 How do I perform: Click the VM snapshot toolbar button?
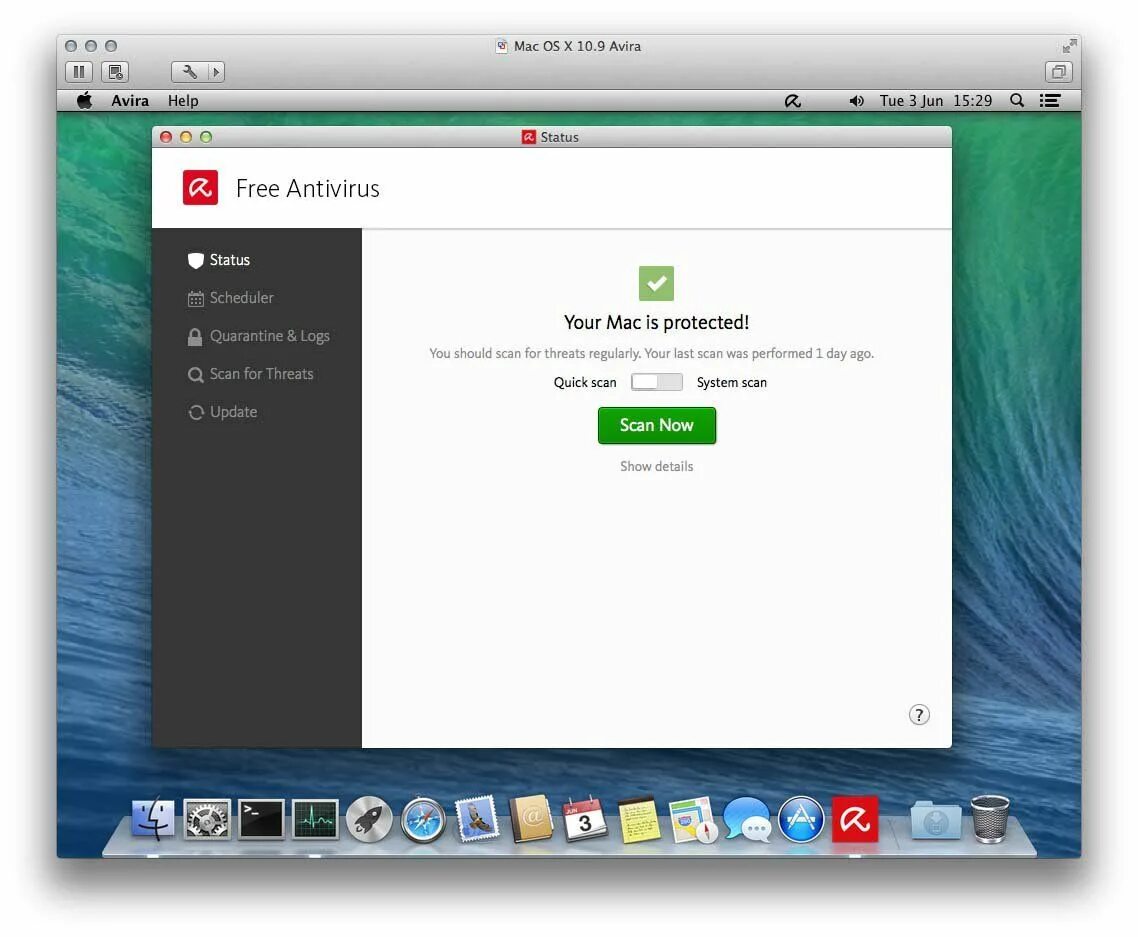pyautogui.click(x=115, y=72)
